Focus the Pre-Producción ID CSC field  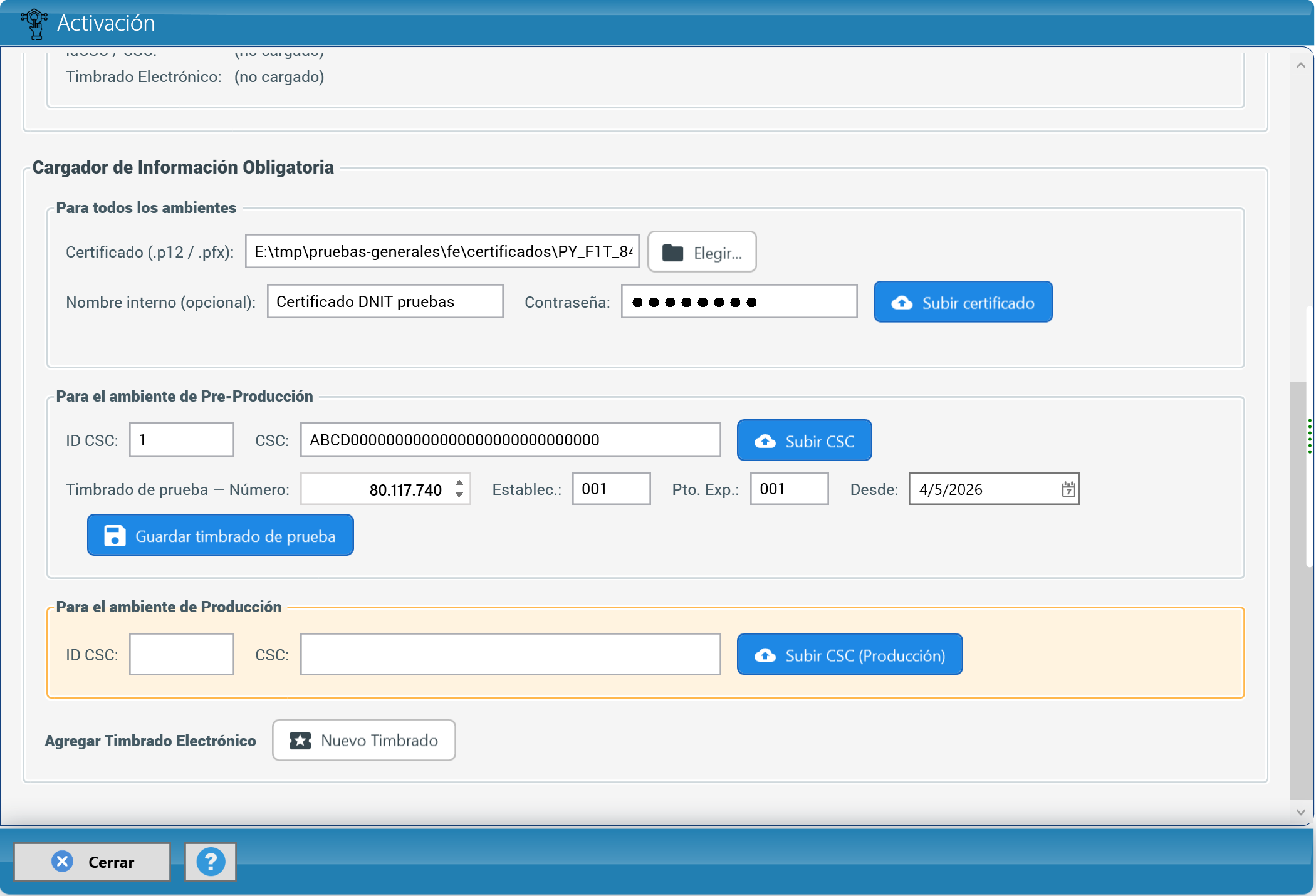coord(182,440)
